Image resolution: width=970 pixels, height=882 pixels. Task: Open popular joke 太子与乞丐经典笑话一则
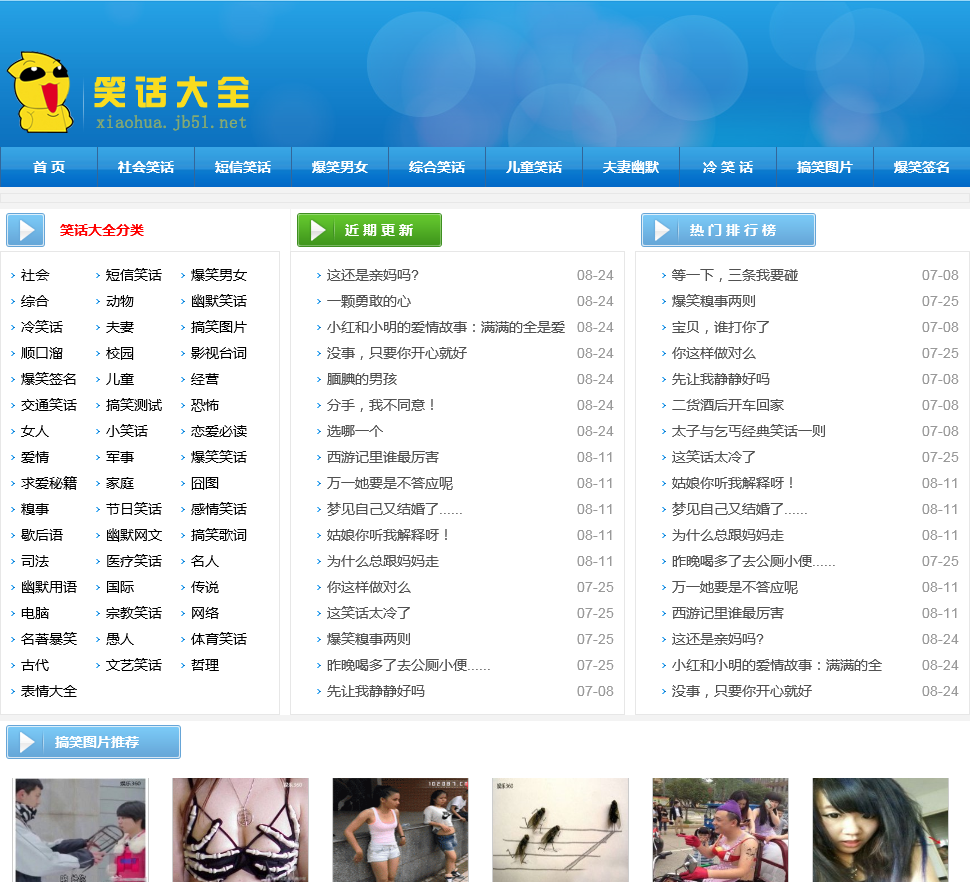click(x=749, y=431)
